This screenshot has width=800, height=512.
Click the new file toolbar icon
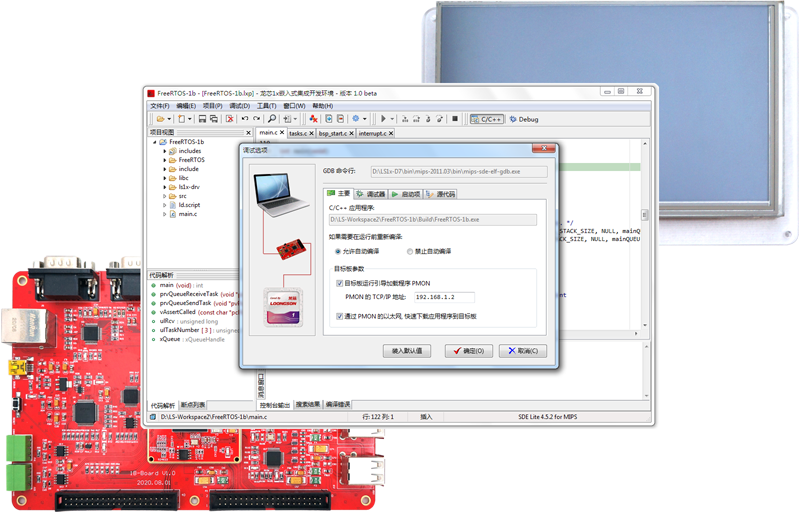181,119
